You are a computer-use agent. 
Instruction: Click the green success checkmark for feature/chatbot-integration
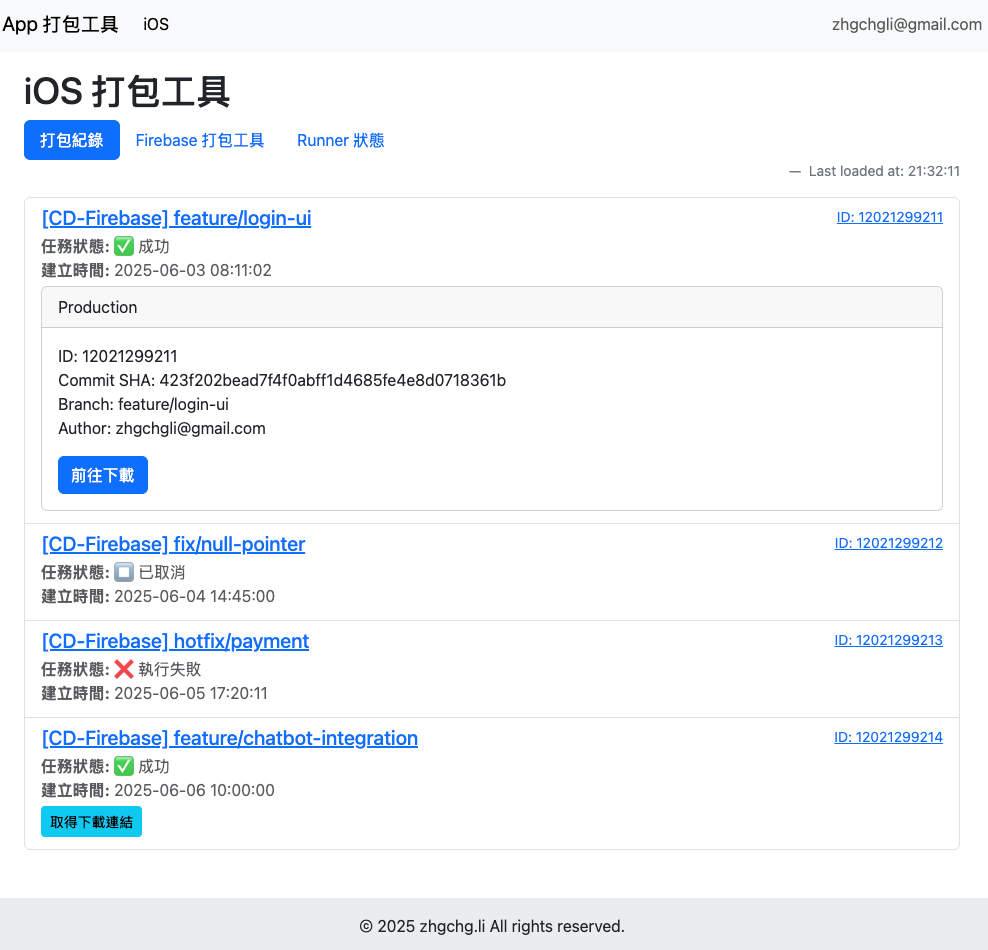click(x=124, y=766)
